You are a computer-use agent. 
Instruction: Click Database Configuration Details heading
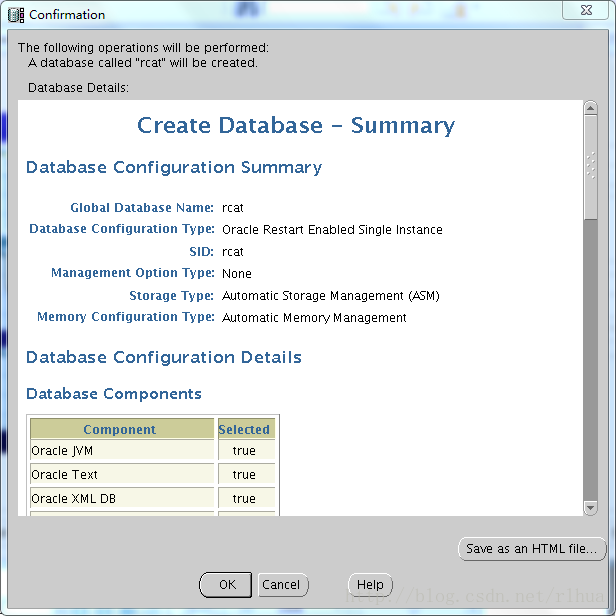[164, 358]
